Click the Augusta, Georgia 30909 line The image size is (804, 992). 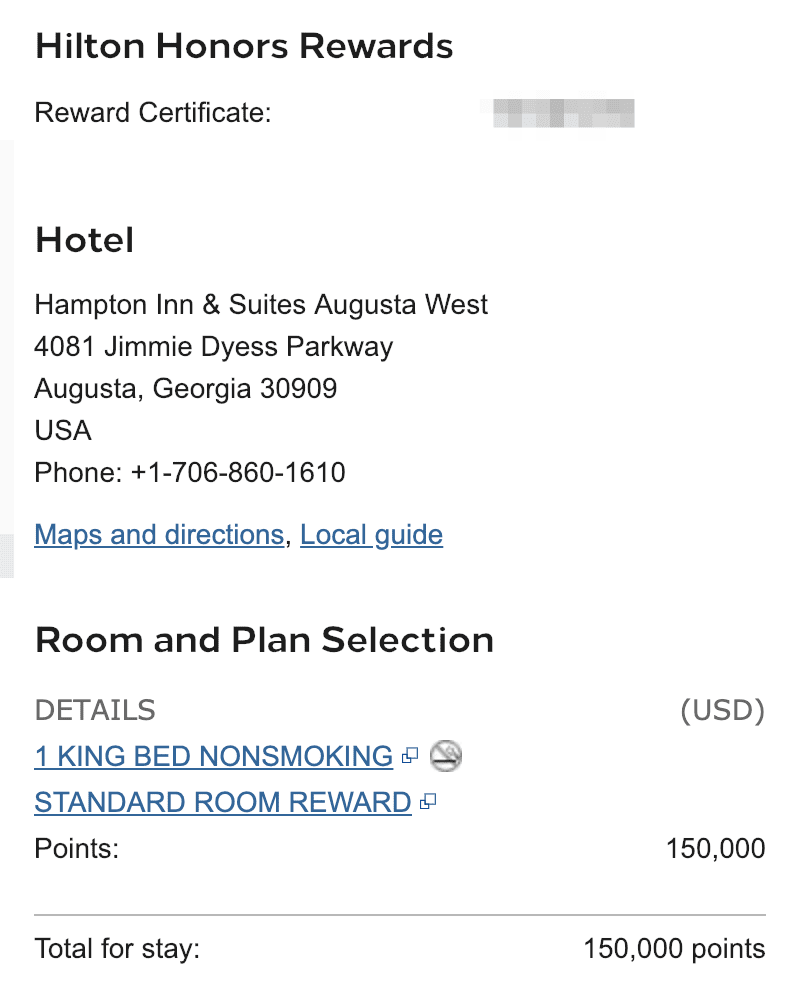click(186, 388)
